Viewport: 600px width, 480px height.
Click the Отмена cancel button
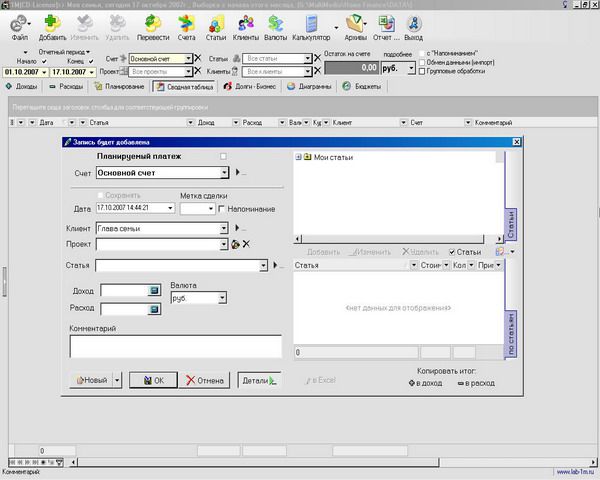[x=206, y=381]
